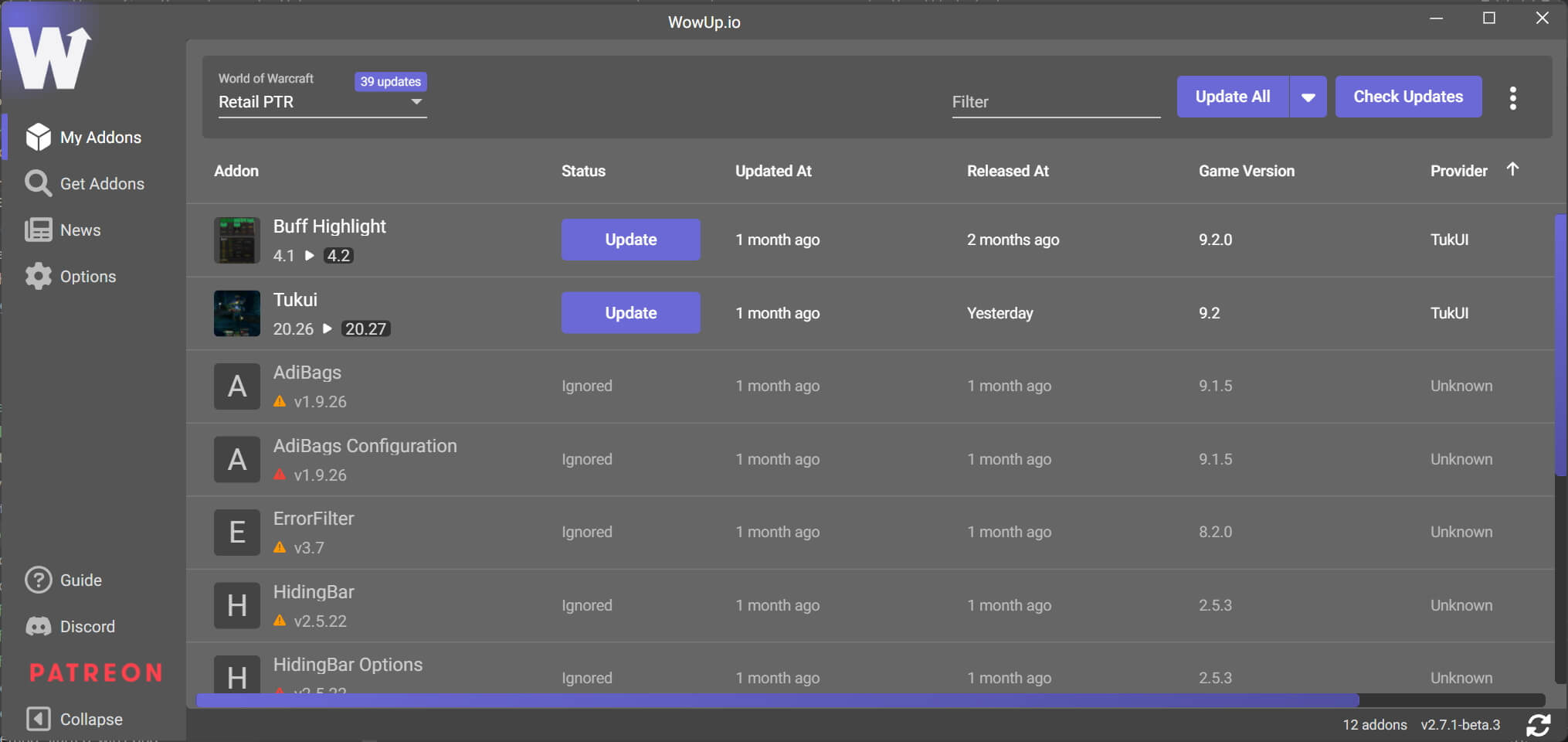Screen dimensions: 1568x742
Task: Open the Retail PTR client dropdown
Action: (x=322, y=102)
